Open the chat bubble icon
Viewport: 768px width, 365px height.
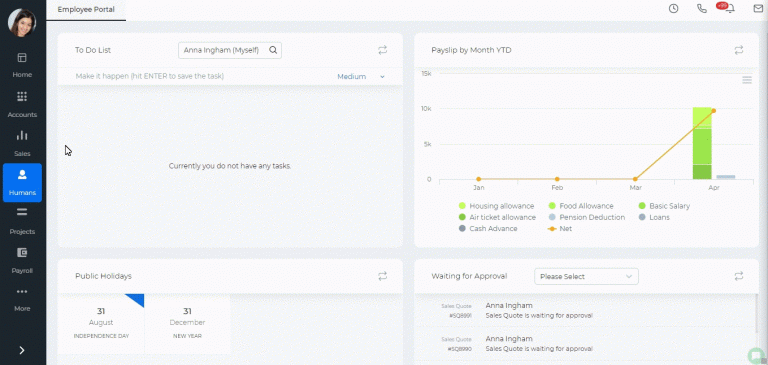(757, 356)
